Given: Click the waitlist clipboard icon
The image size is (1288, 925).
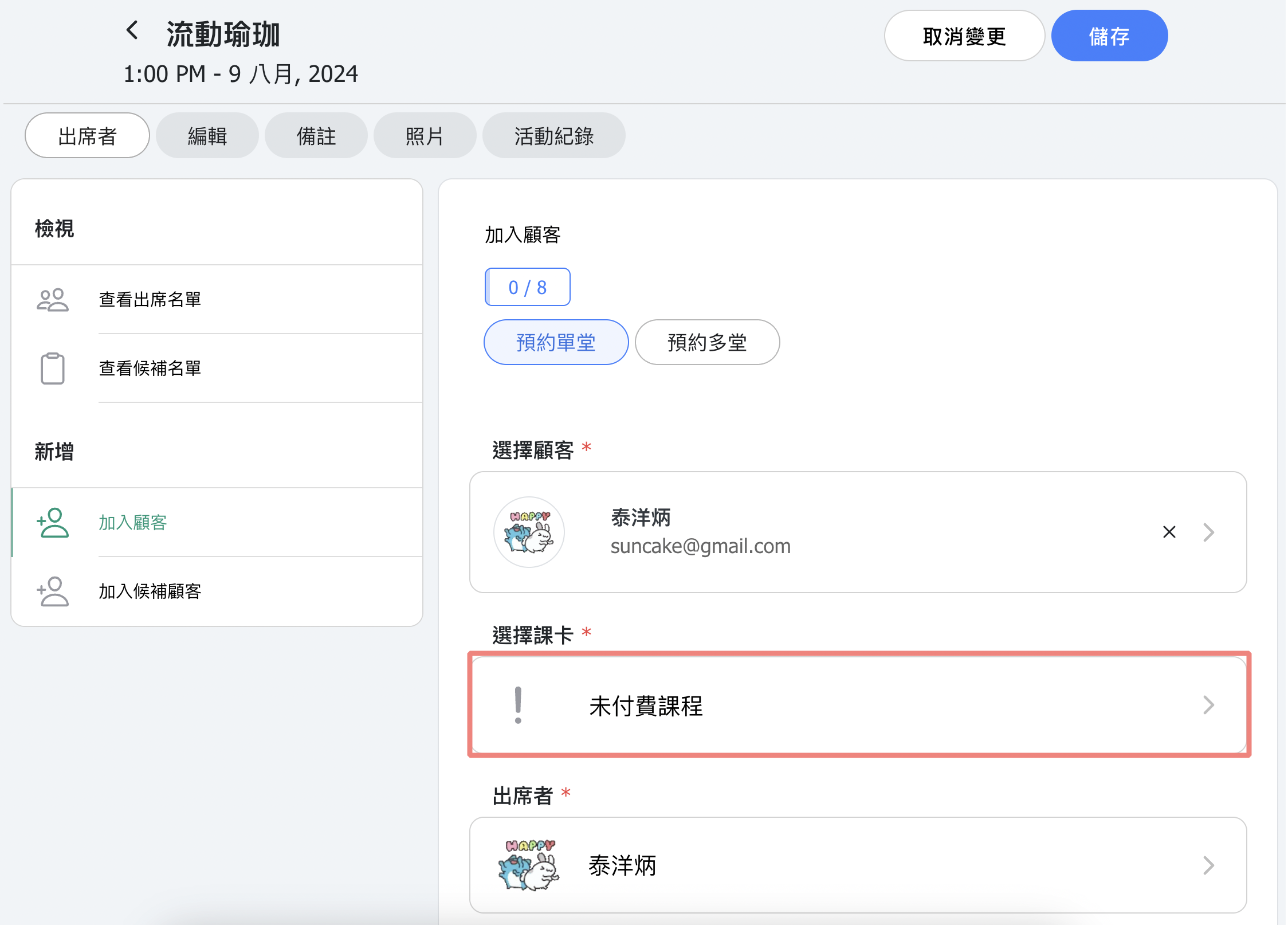Looking at the screenshot, I should [x=52, y=369].
